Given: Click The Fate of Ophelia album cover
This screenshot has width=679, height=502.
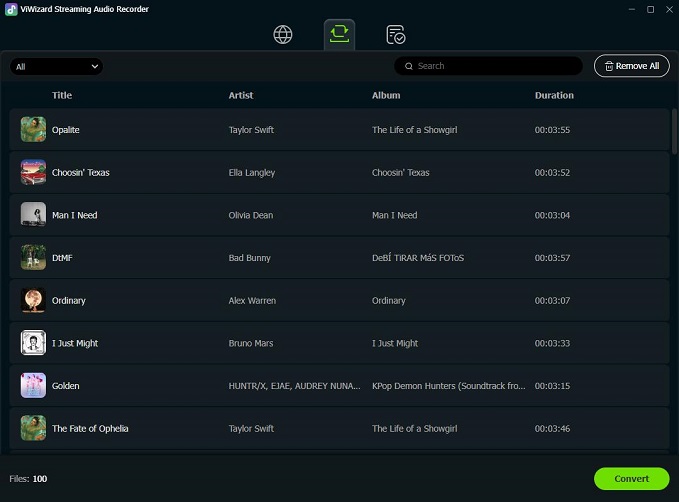Looking at the screenshot, I should pos(33,428).
